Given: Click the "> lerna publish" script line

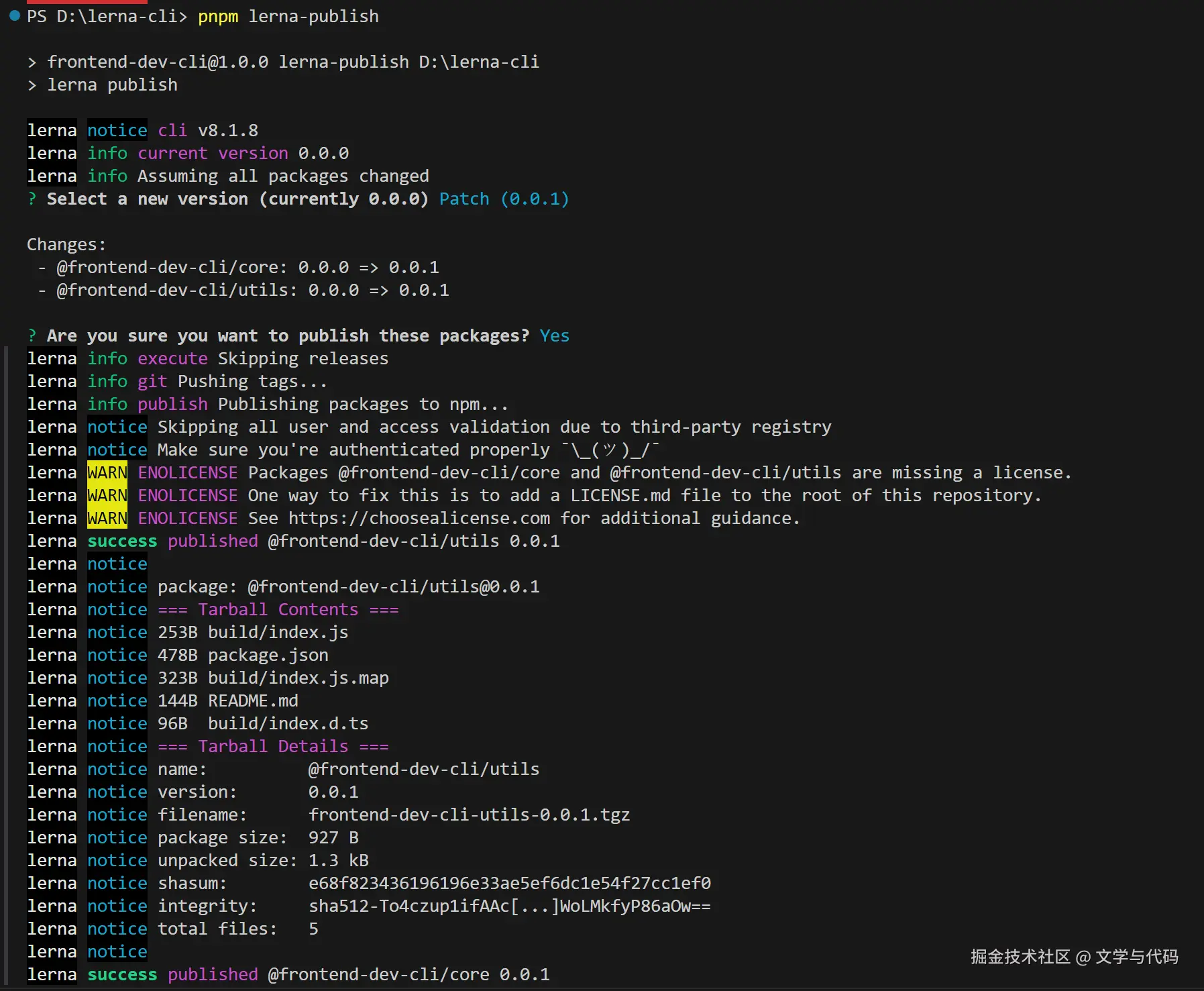Looking at the screenshot, I should (x=103, y=85).
